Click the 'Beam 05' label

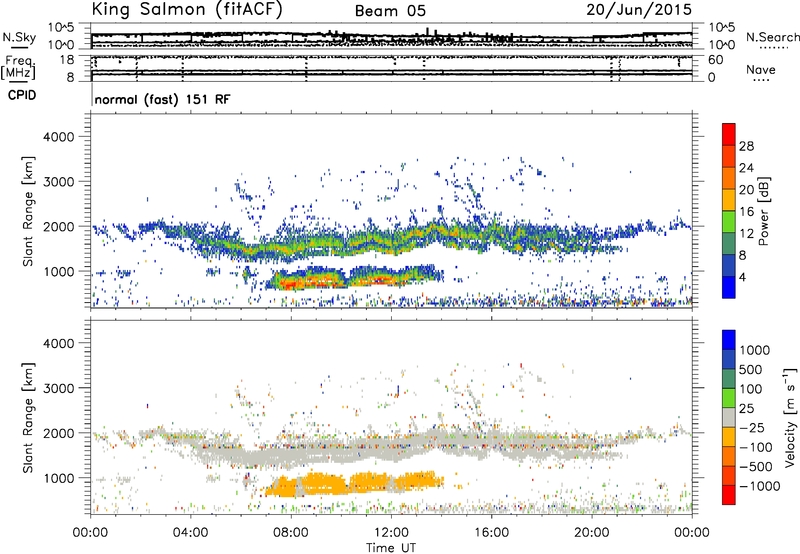(x=390, y=11)
